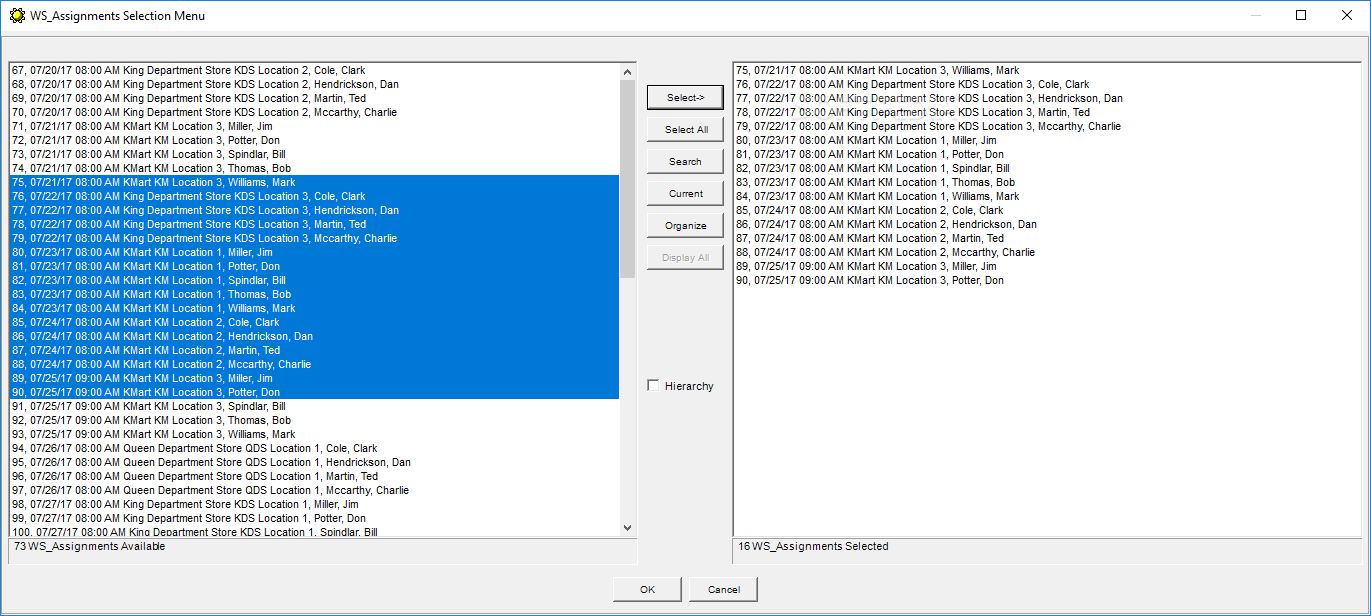Click the Current button

point(685,193)
